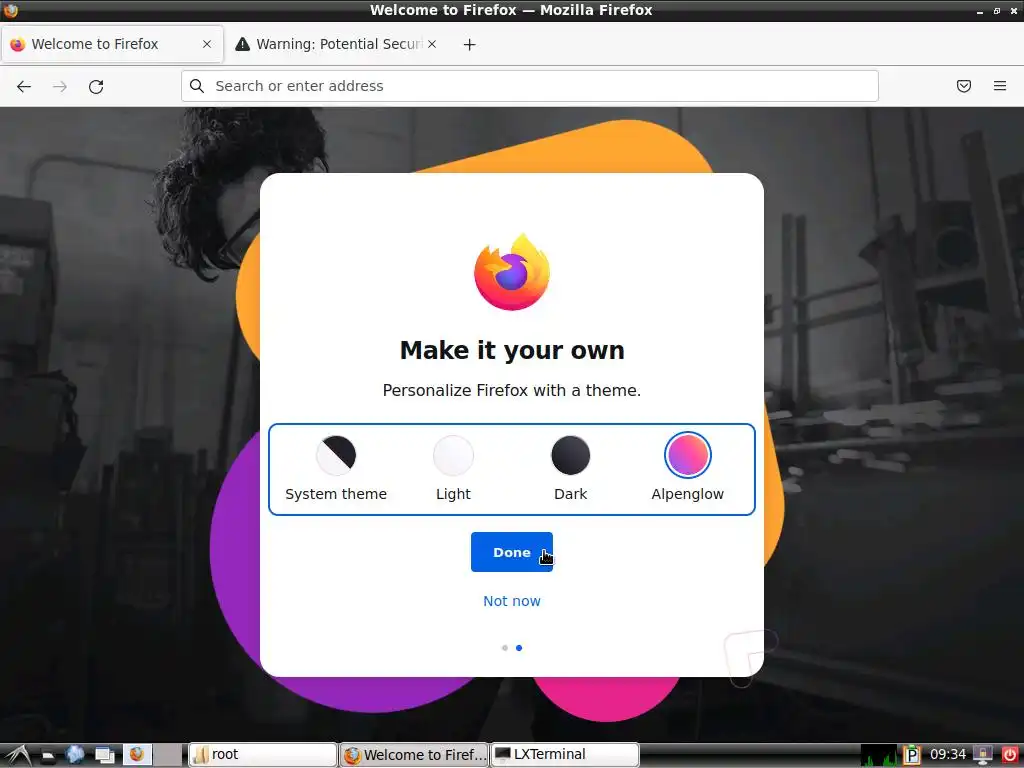Click the CPU usage monitor in tray
The height and width of the screenshot is (768, 1024).
point(879,755)
